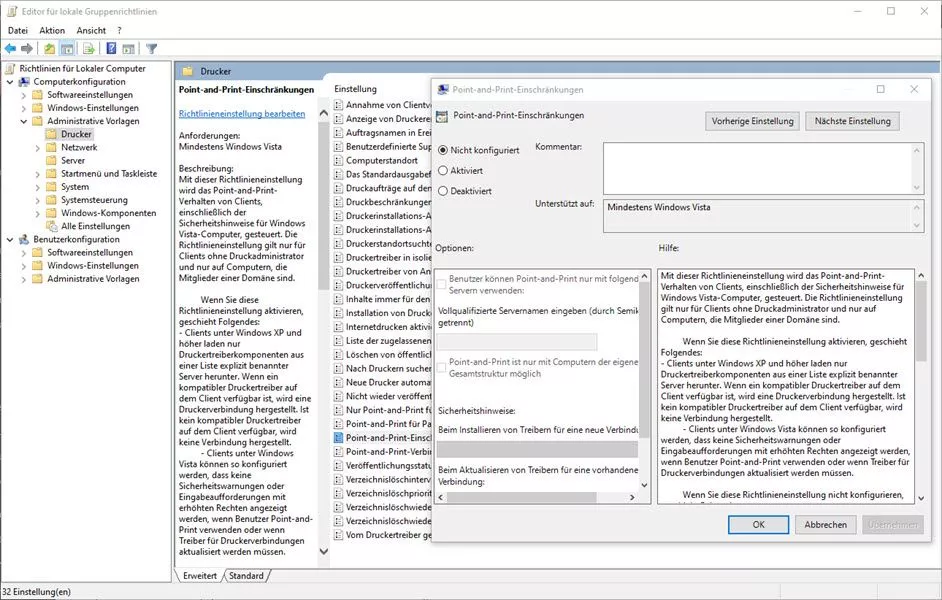Click the Back arrow in the toolbar
The width and height of the screenshot is (942, 600).
tap(10, 48)
